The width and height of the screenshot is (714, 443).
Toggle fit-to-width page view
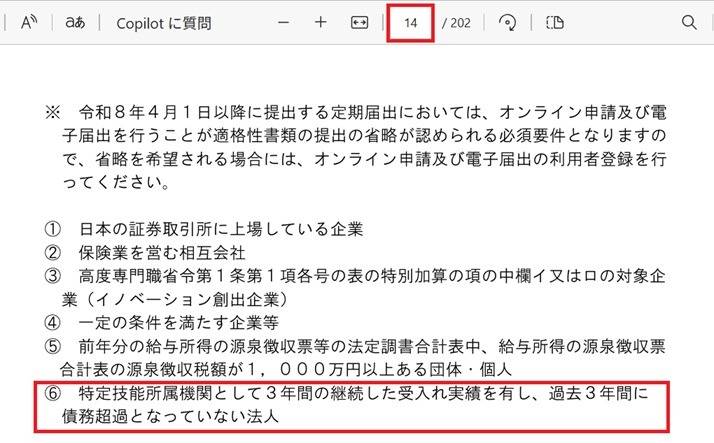click(360, 22)
